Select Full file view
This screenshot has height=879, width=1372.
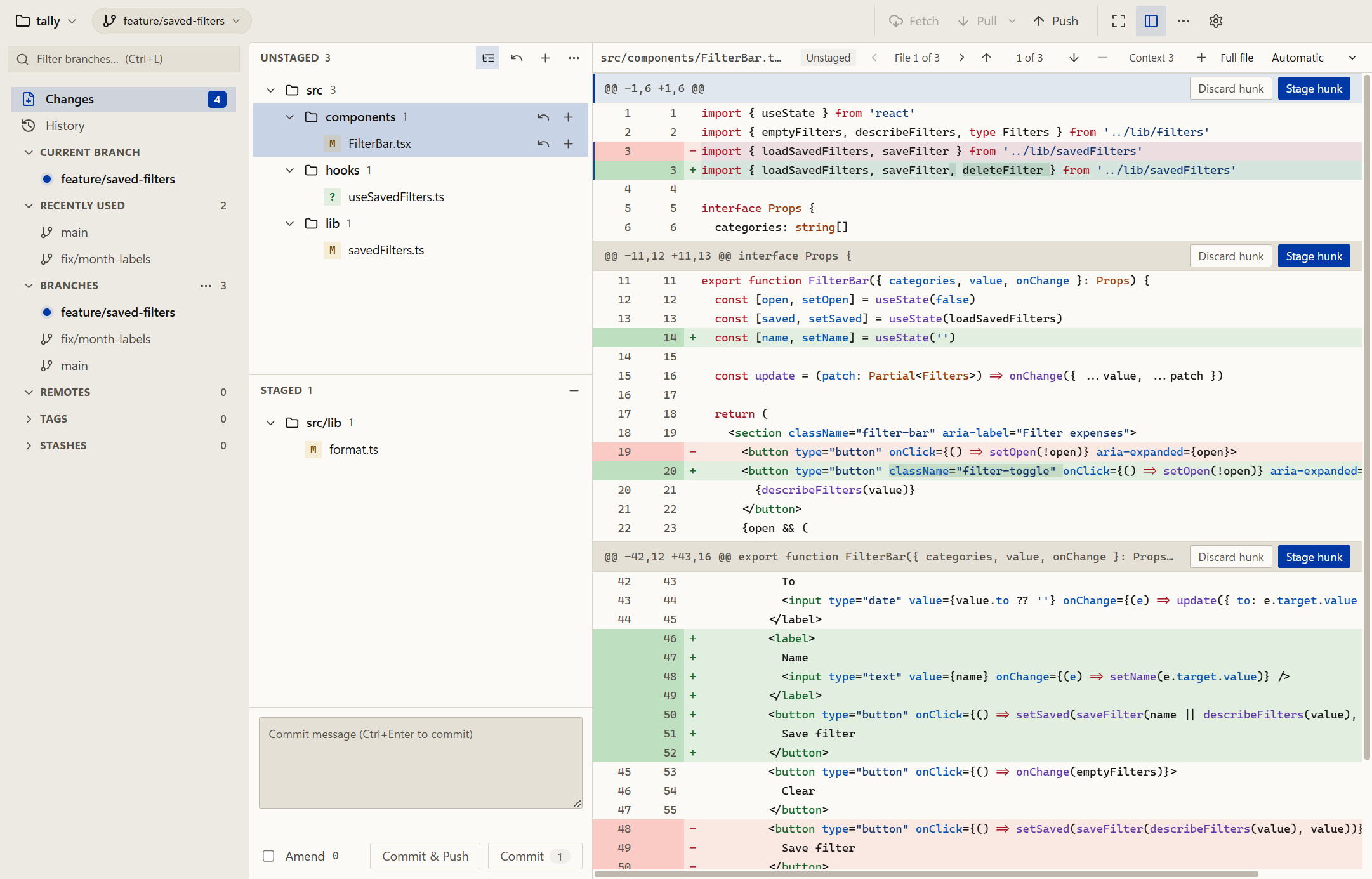pos(1236,58)
